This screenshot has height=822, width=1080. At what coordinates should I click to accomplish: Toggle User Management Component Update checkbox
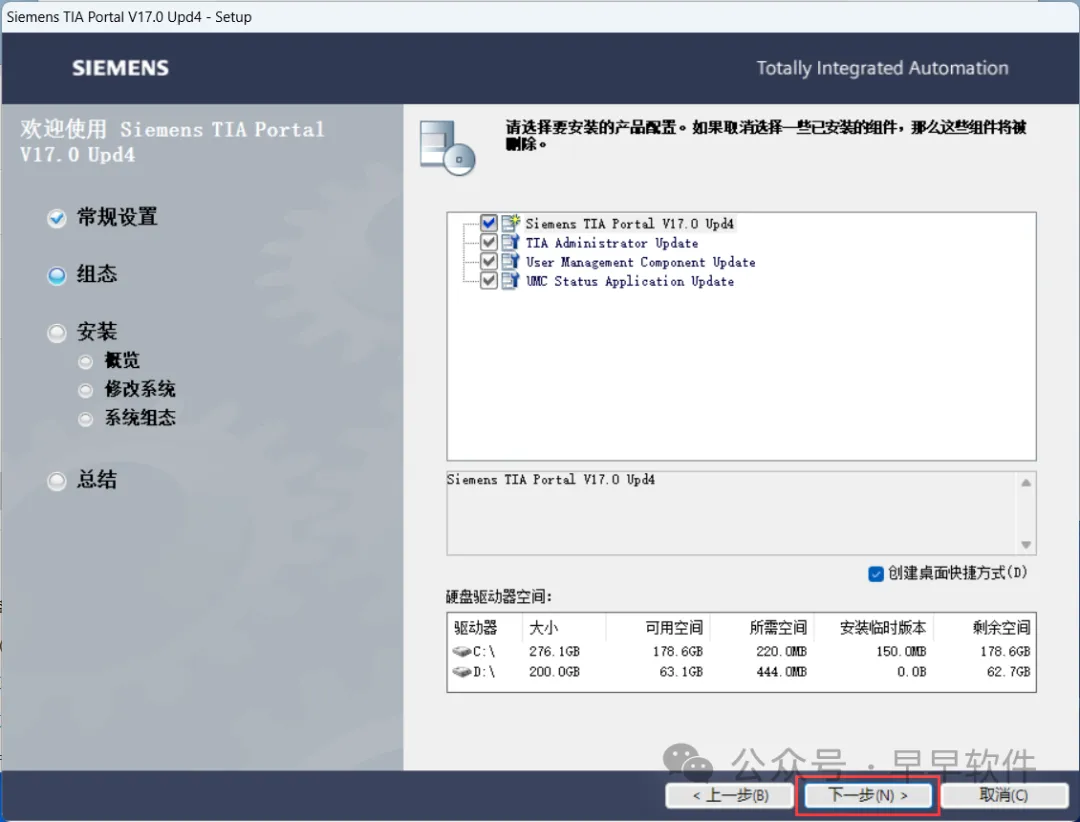[x=488, y=261]
